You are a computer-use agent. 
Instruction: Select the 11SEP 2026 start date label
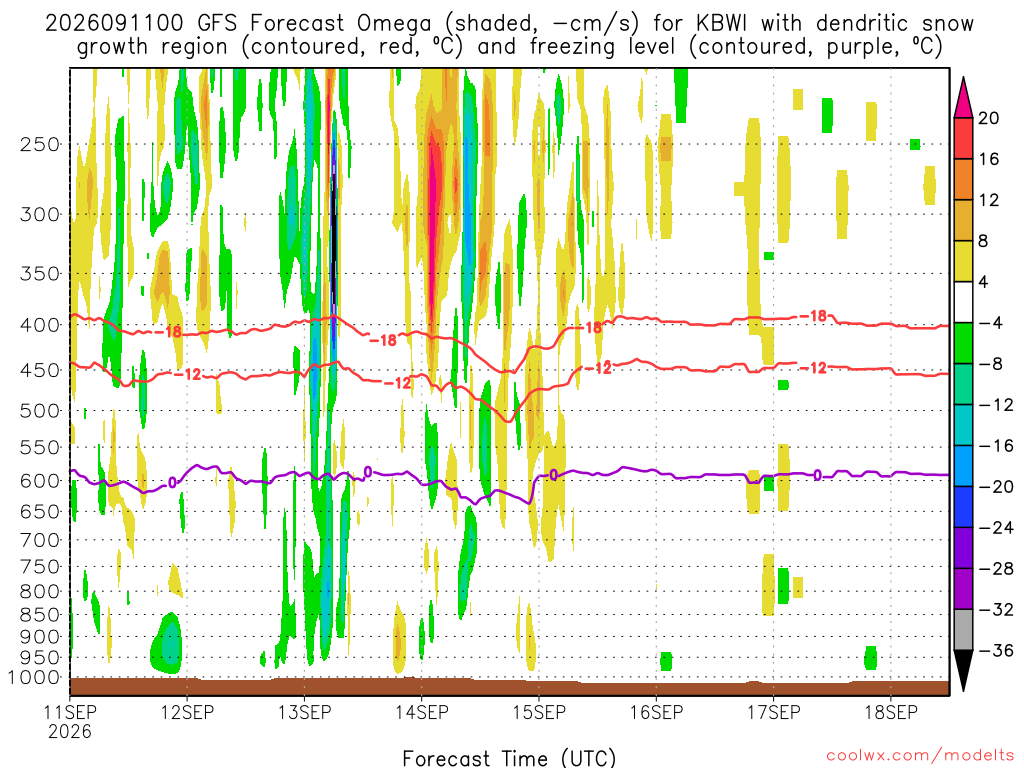tap(70, 721)
